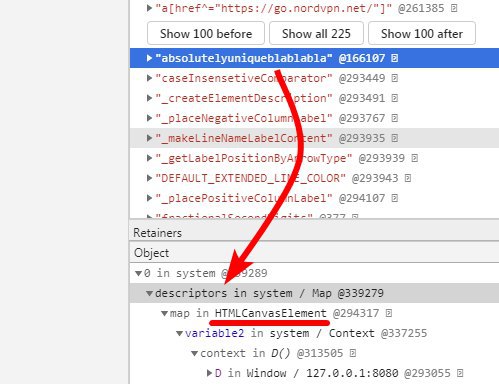Click the window icon after @294107
This screenshot has width=499, height=384.
pyautogui.click(x=395, y=198)
